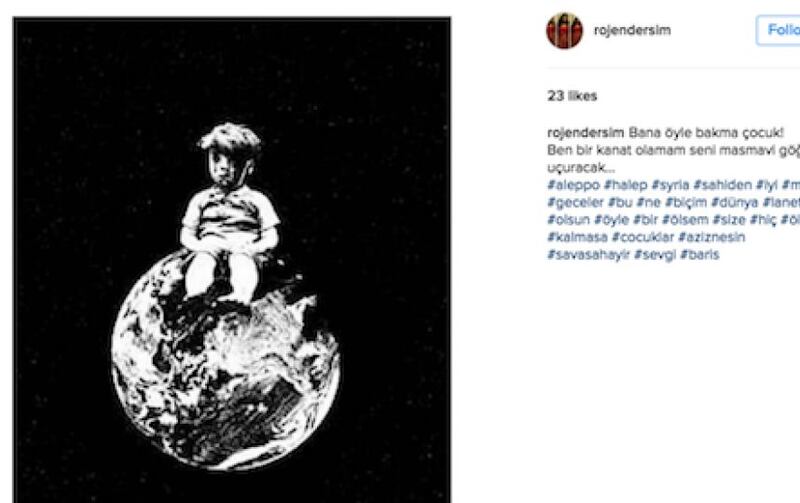Click rojendersim username in the caption
800x503 pixels.
click(x=585, y=133)
